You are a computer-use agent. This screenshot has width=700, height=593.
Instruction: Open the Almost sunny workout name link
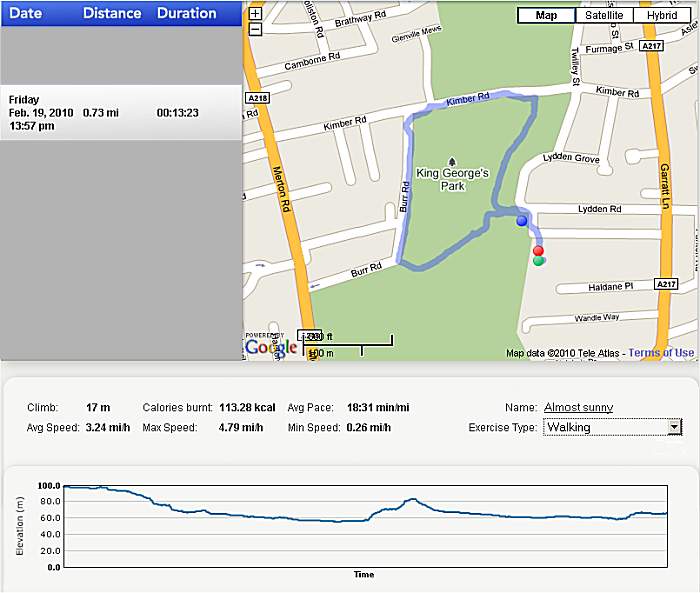578,407
